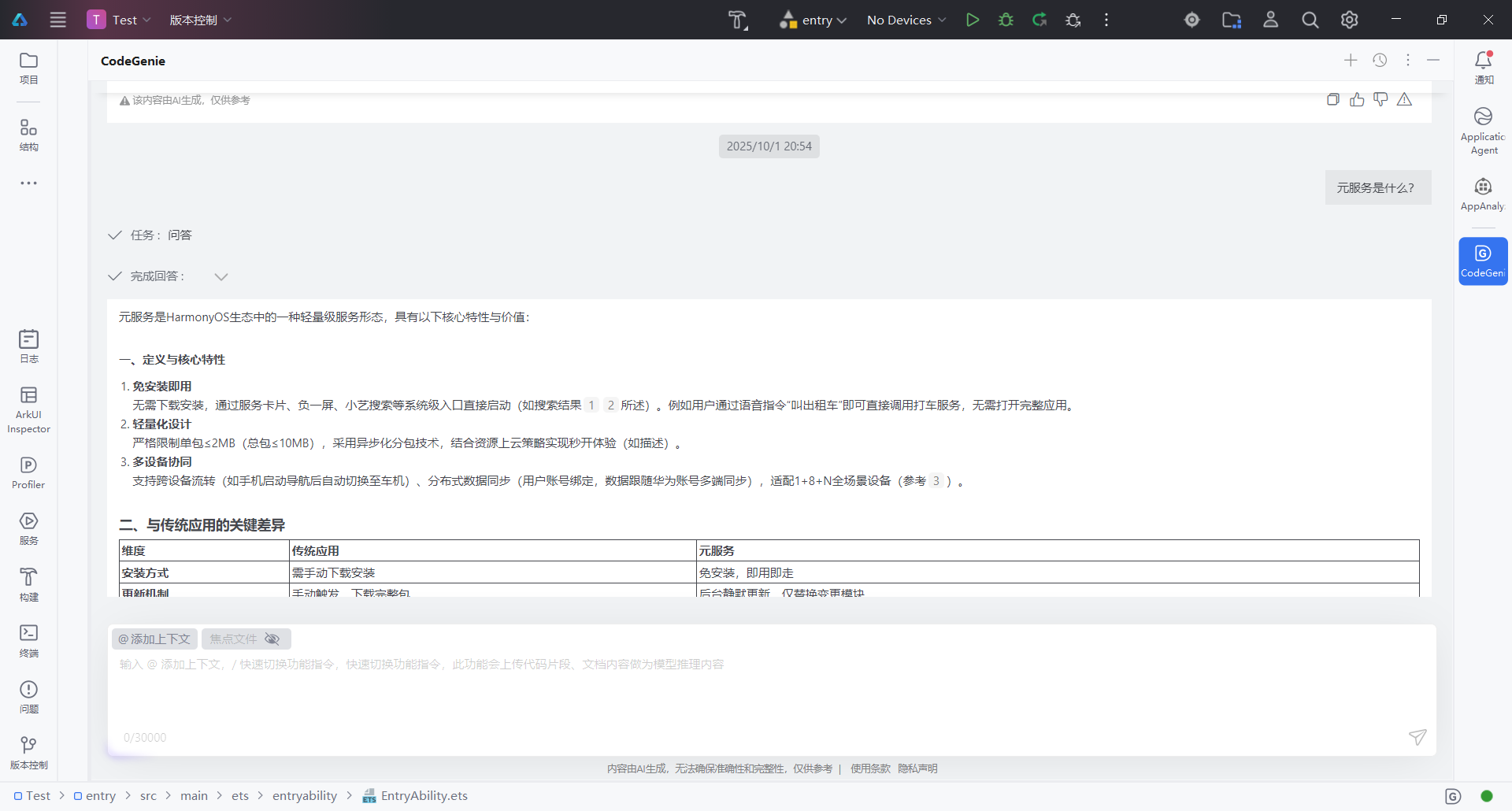Click the green reload-with-arrow icon next to Debug

point(1039,20)
